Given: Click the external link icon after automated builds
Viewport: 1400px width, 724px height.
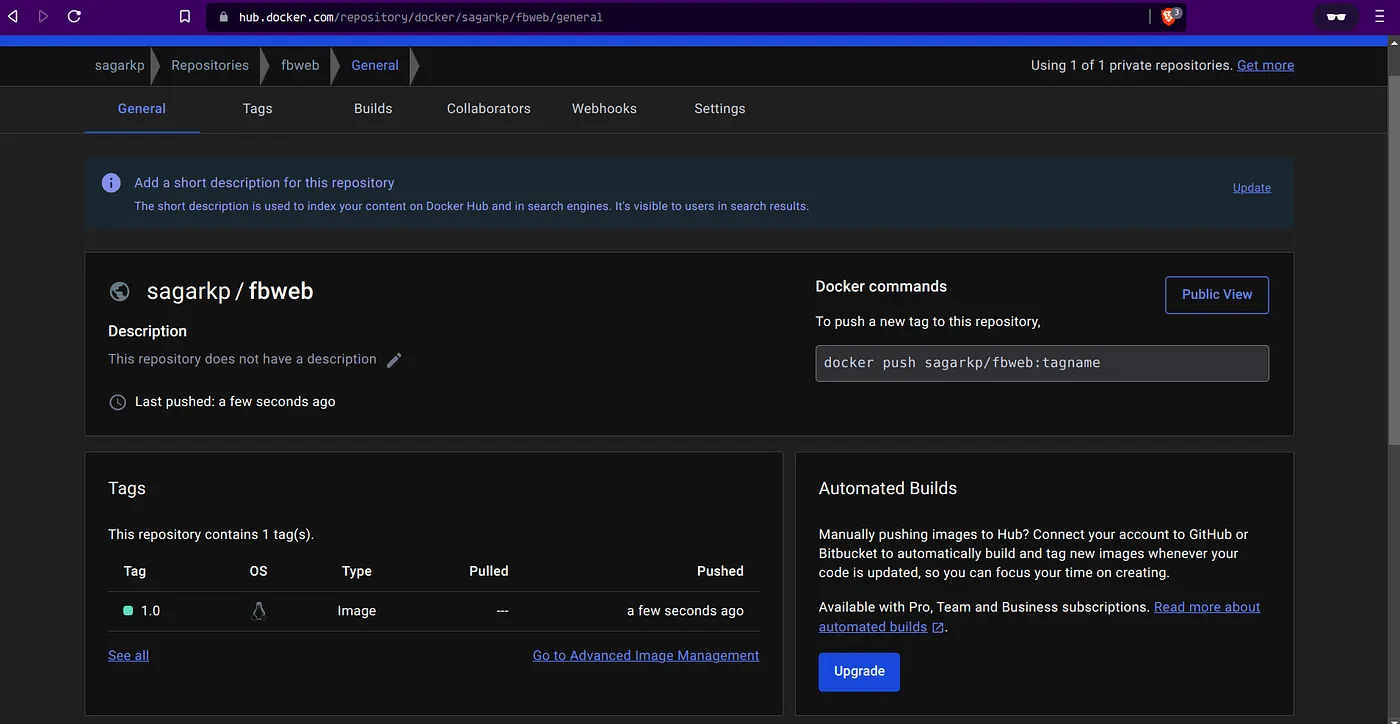Looking at the screenshot, I should pos(938,628).
